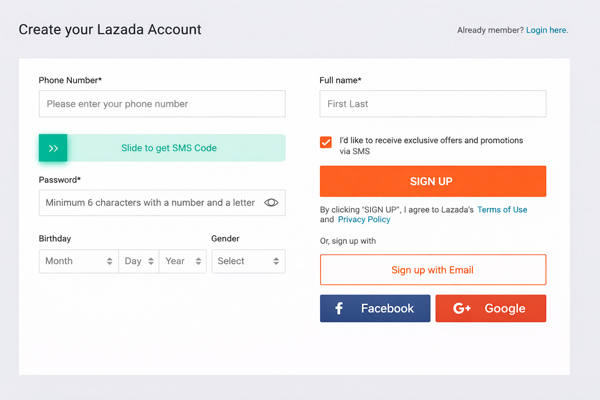Click the Google plus logo icon
Viewport: 600px width, 400px height.
point(462,309)
